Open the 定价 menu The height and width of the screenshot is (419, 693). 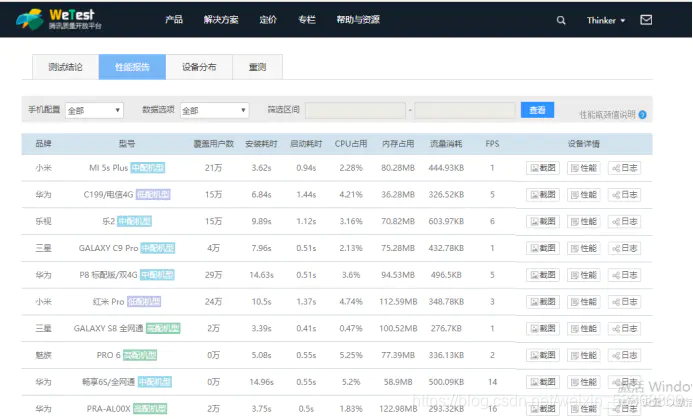pyautogui.click(x=268, y=19)
